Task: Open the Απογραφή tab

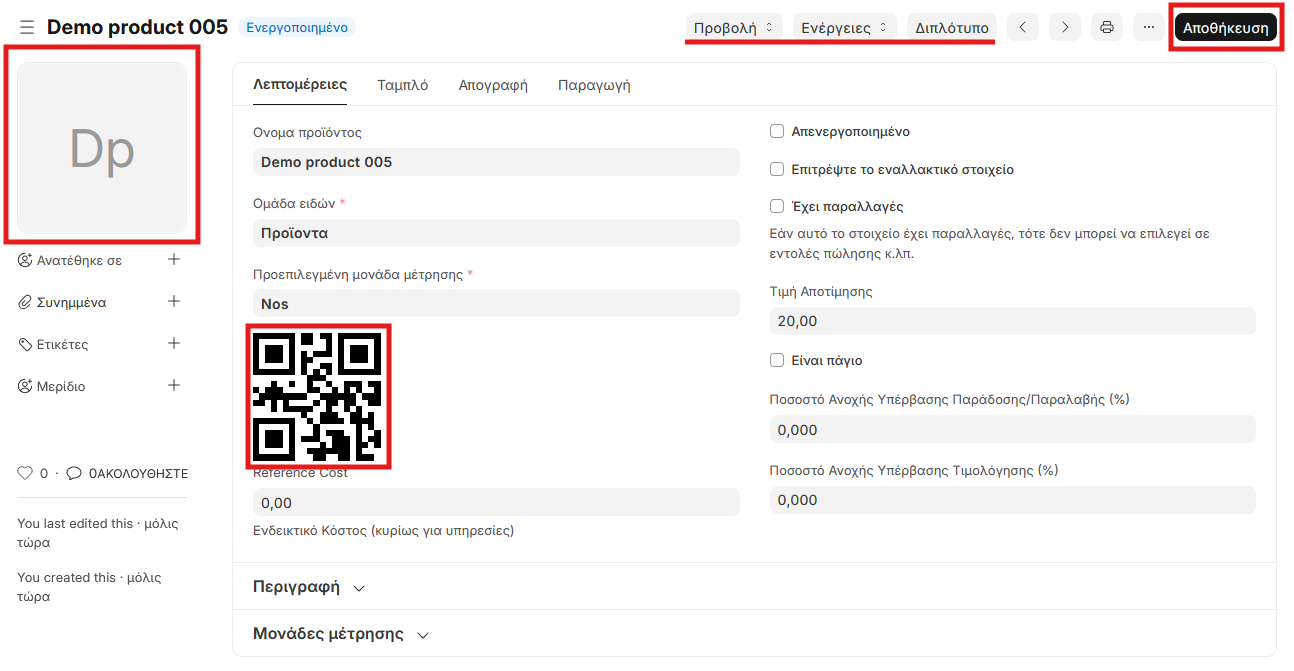Action: click(493, 85)
